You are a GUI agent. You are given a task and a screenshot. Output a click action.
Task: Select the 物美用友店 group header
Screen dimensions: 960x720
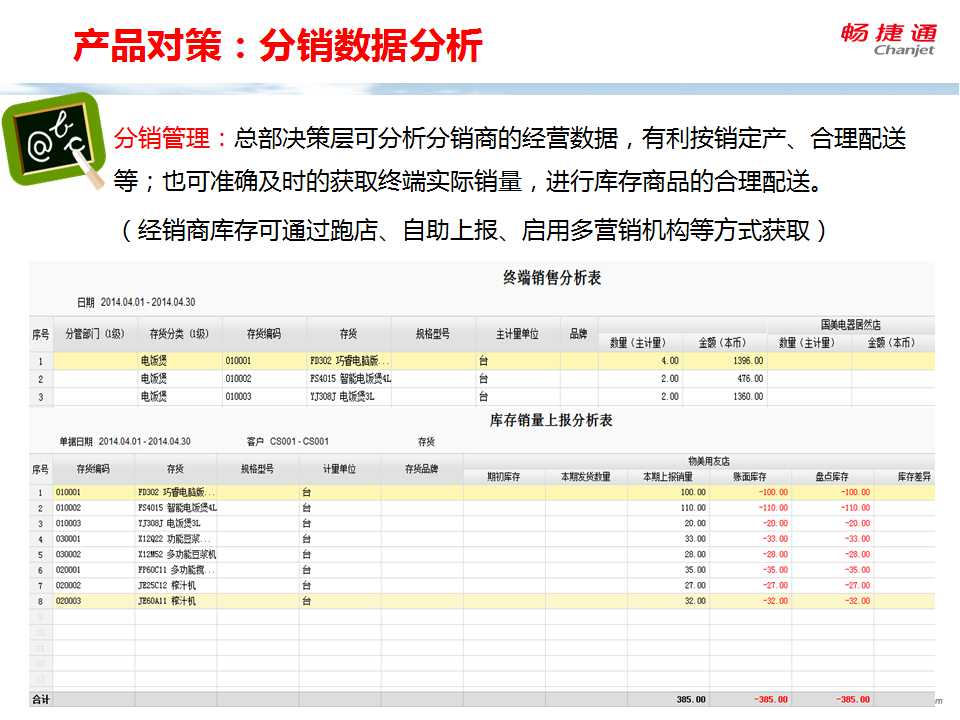coord(698,460)
